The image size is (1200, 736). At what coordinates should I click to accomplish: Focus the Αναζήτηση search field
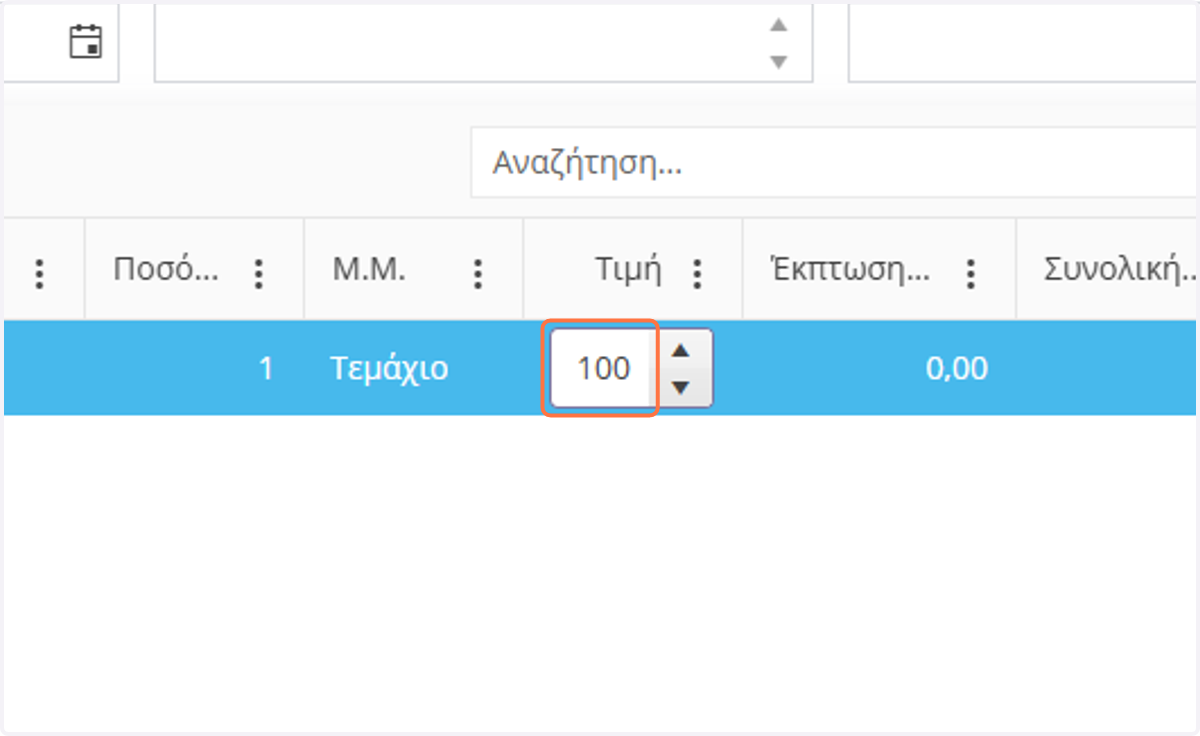tap(835, 162)
